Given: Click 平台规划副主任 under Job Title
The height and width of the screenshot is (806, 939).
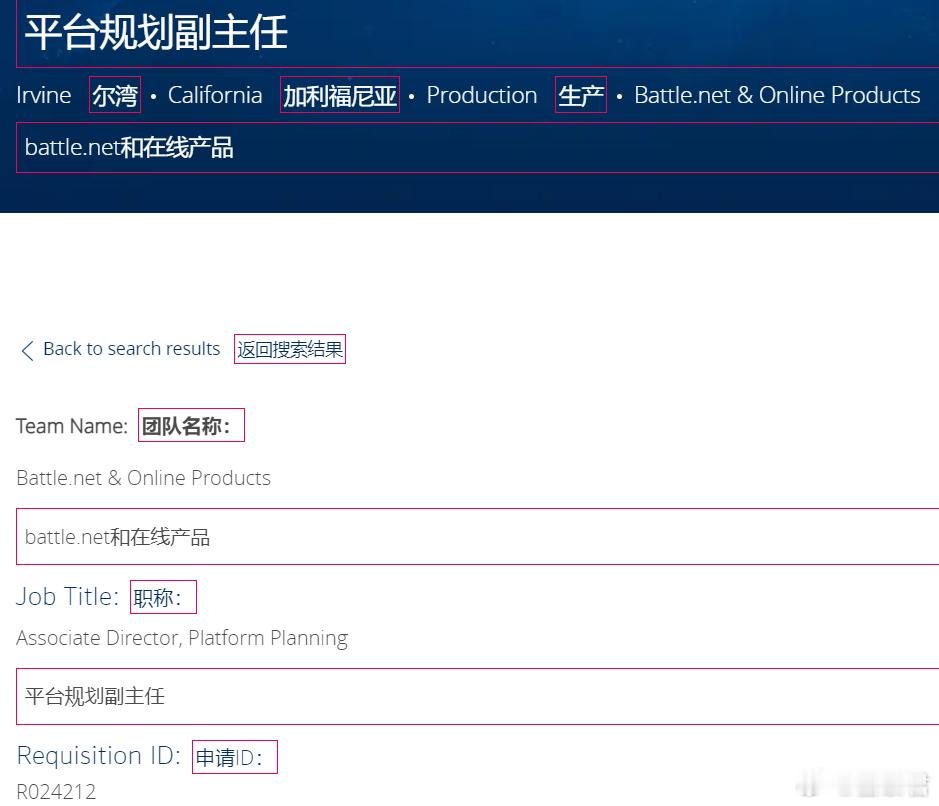Looking at the screenshot, I should coord(95,696).
